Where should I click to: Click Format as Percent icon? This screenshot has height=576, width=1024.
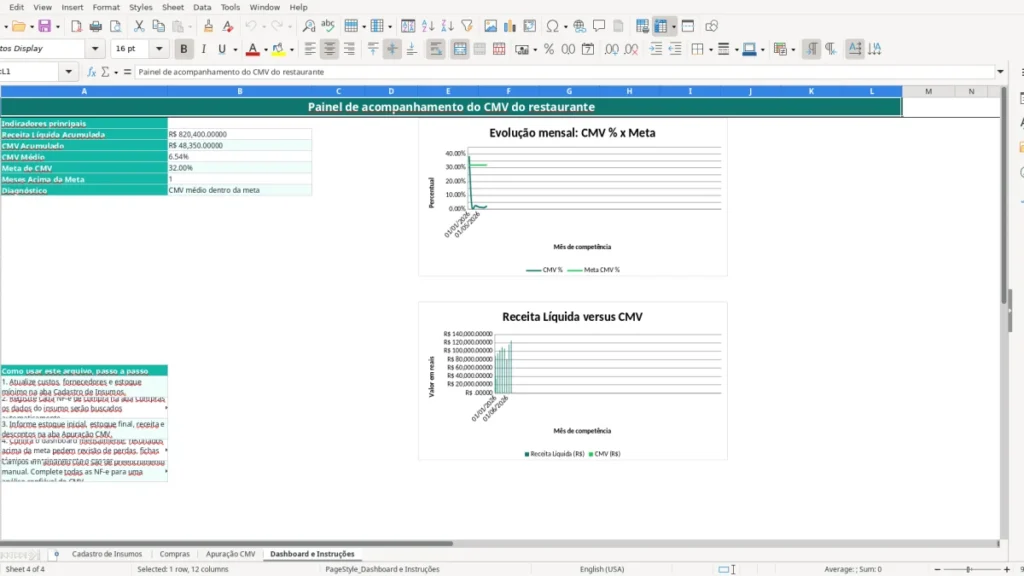click(x=549, y=49)
